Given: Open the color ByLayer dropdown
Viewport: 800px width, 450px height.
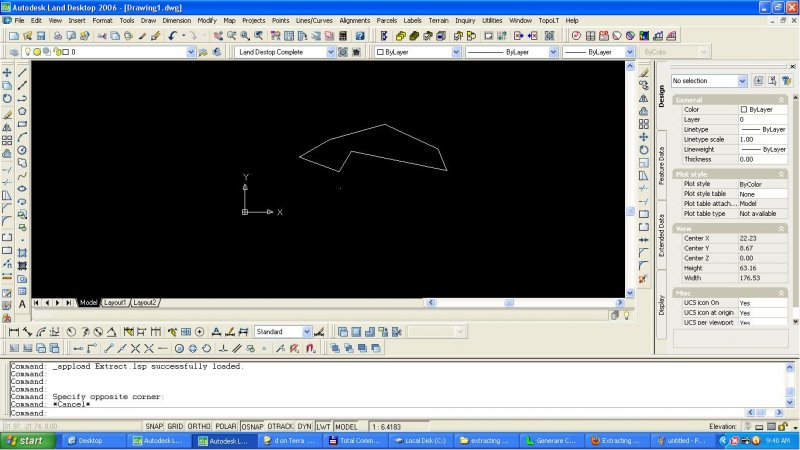Looking at the screenshot, I should tap(456, 52).
